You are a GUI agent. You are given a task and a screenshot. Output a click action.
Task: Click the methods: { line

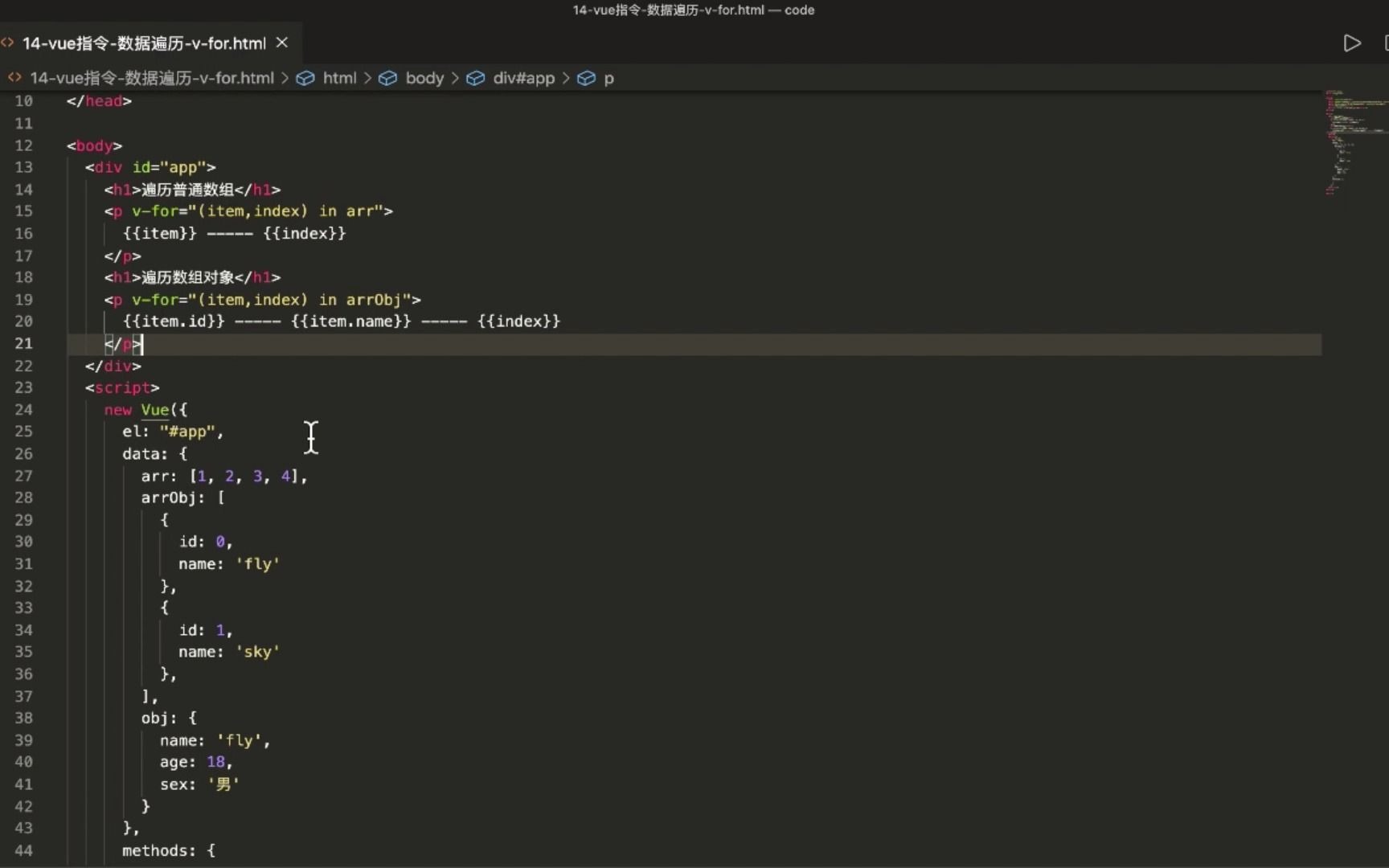point(169,850)
